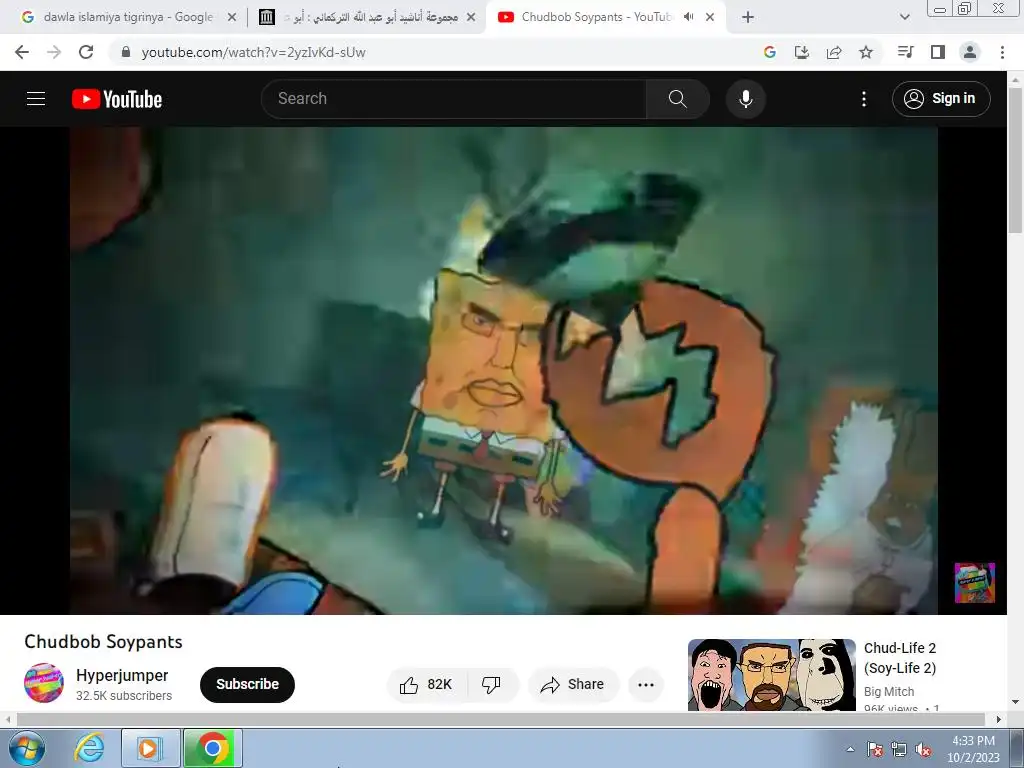Viewport: 1024px width, 768px height.
Task: Open YouTube settings three-dot menu
Action: (x=864, y=99)
